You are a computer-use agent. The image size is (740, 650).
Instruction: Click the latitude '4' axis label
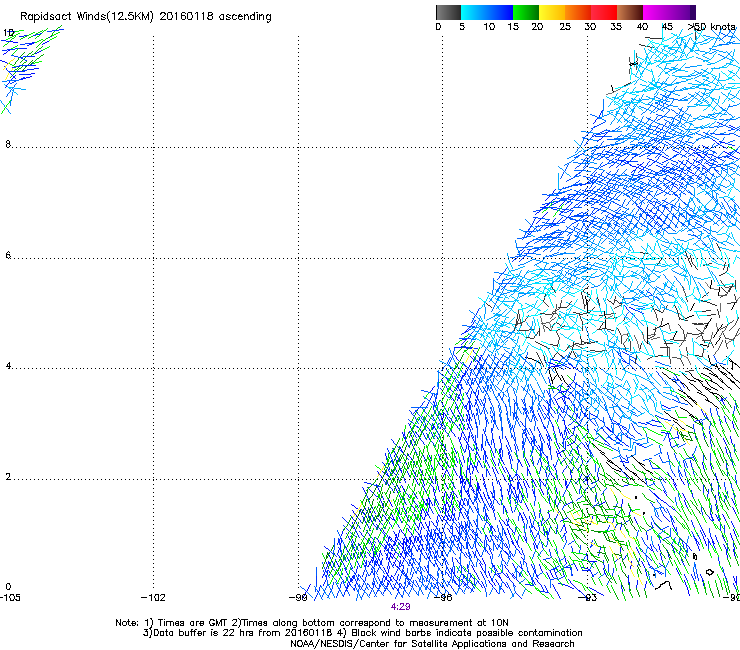[8, 366]
